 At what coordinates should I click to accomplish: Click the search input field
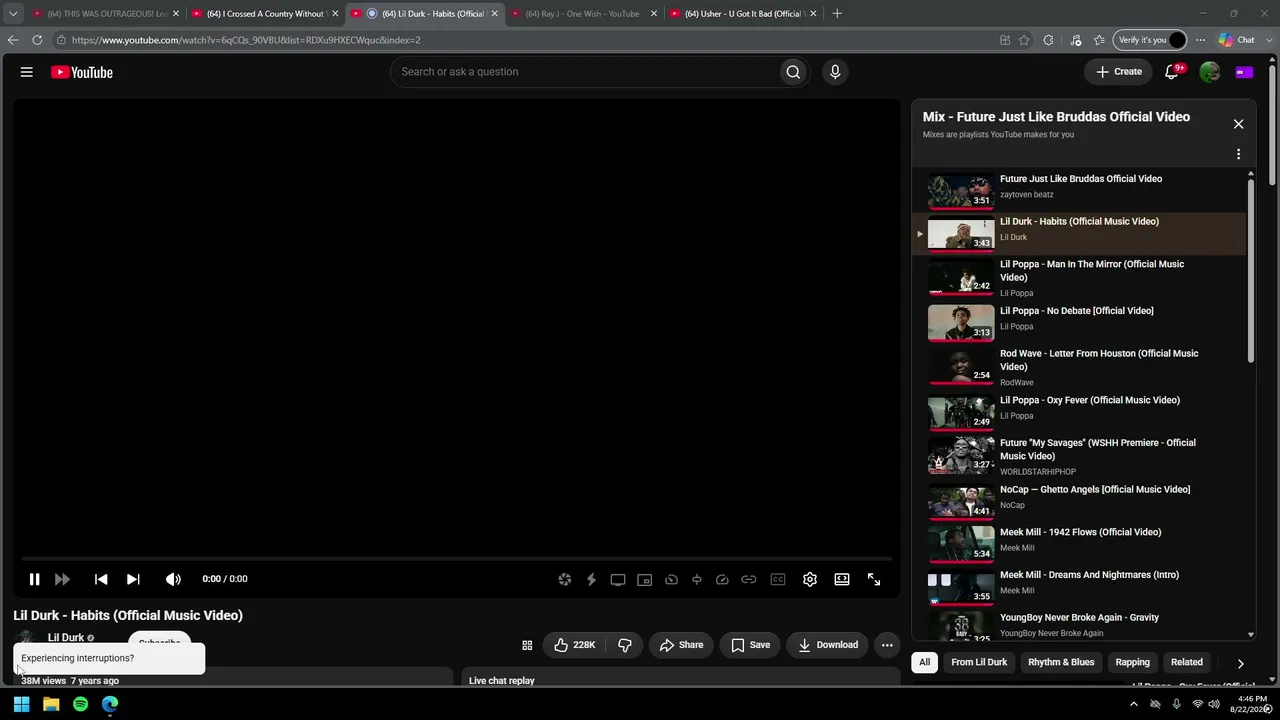585,72
